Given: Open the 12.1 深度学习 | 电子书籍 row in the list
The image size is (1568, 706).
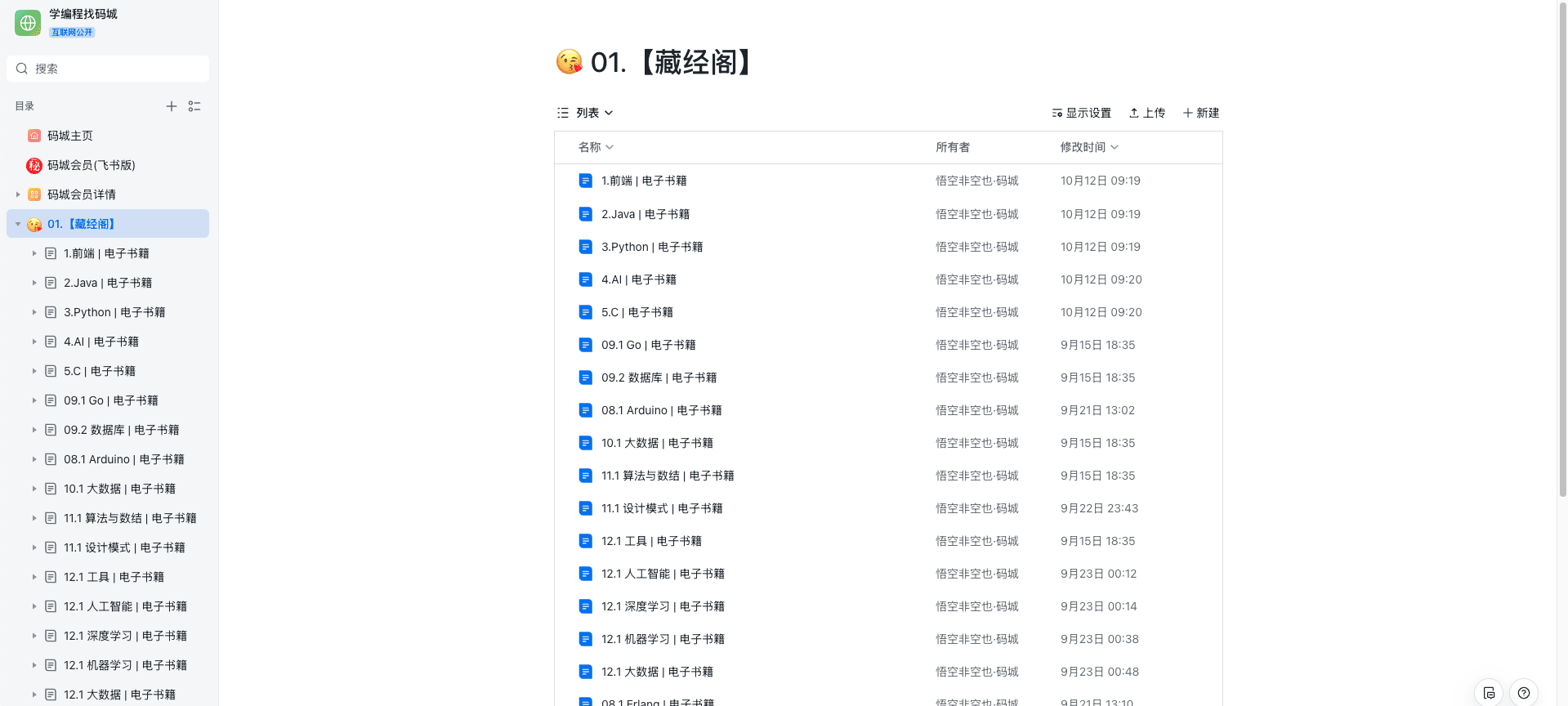Looking at the screenshot, I should pos(888,606).
